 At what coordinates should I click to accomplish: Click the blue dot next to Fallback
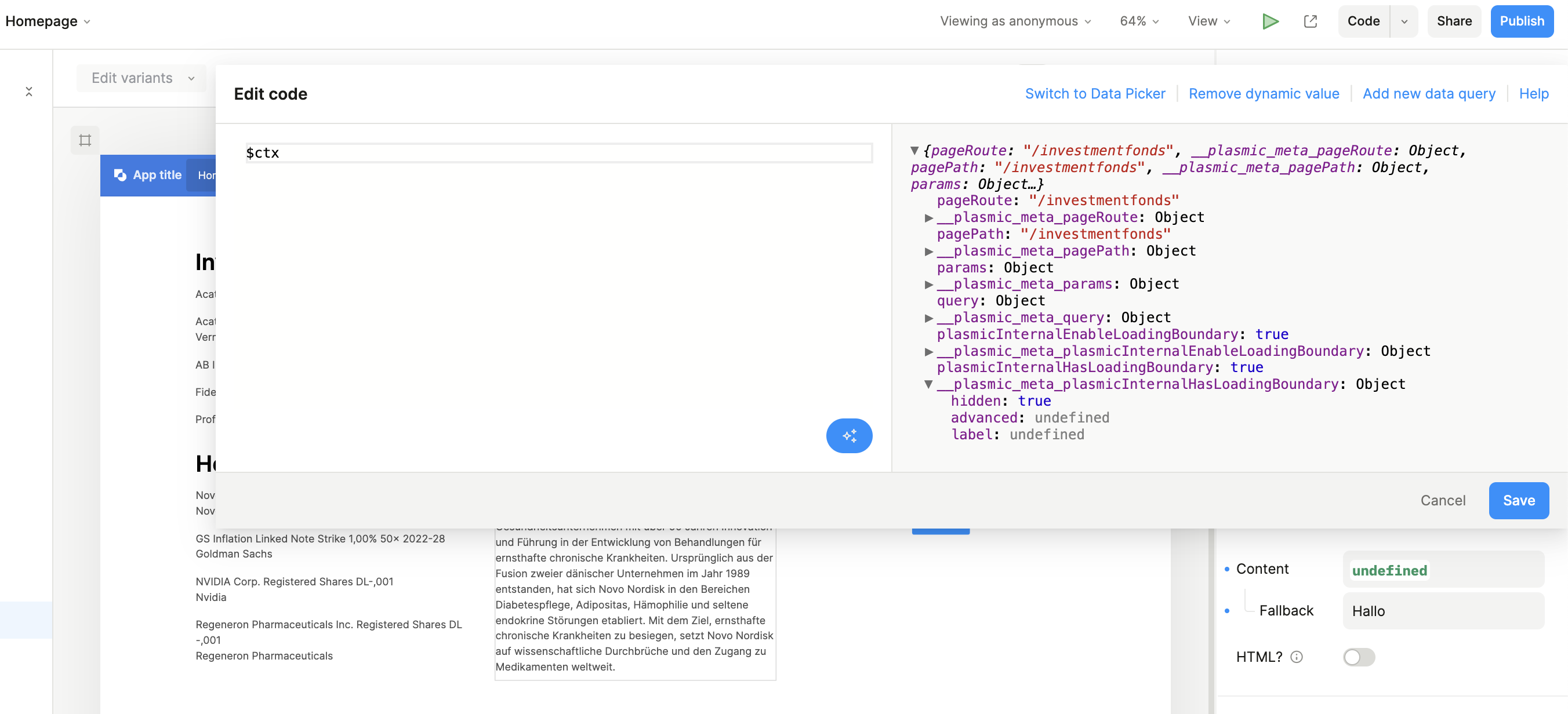click(1226, 611)
